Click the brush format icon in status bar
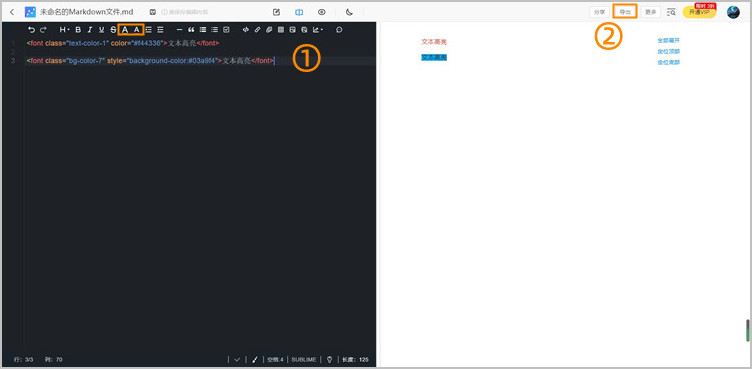The height and width of the screenshot is (369, 752). pyautogui.click(x=255, y=359)
